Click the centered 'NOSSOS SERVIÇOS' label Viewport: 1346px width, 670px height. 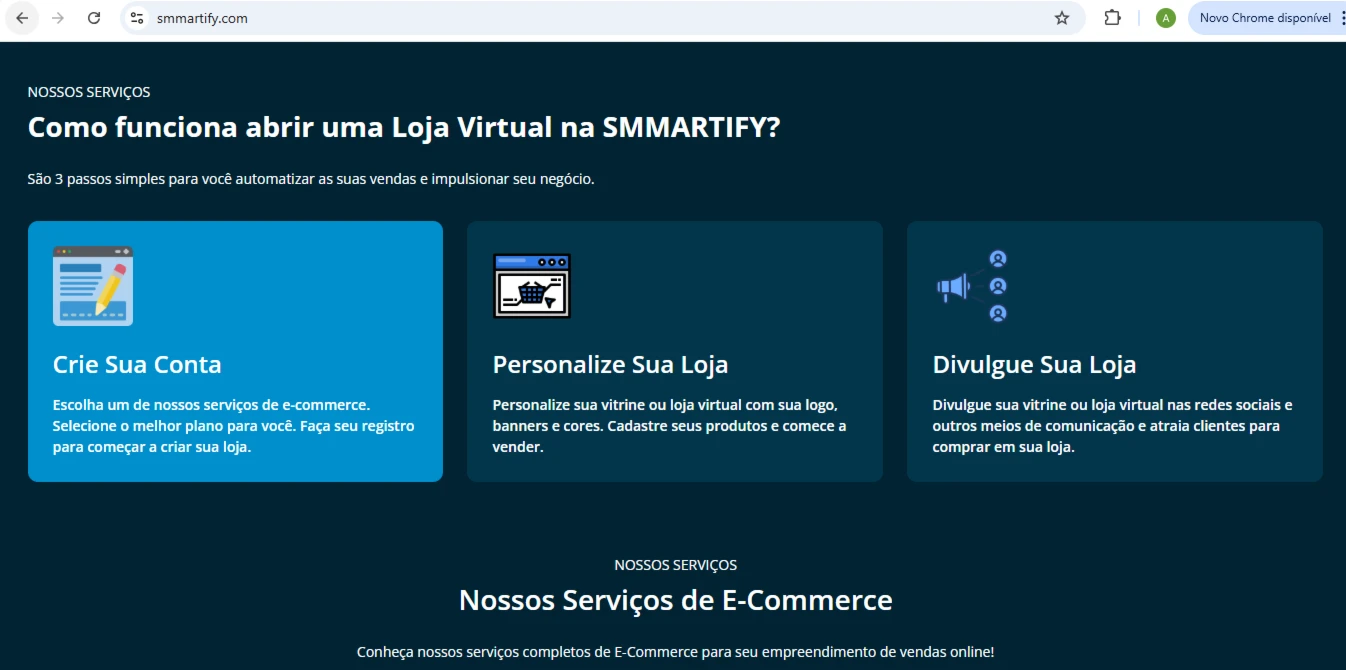[676, 565]
